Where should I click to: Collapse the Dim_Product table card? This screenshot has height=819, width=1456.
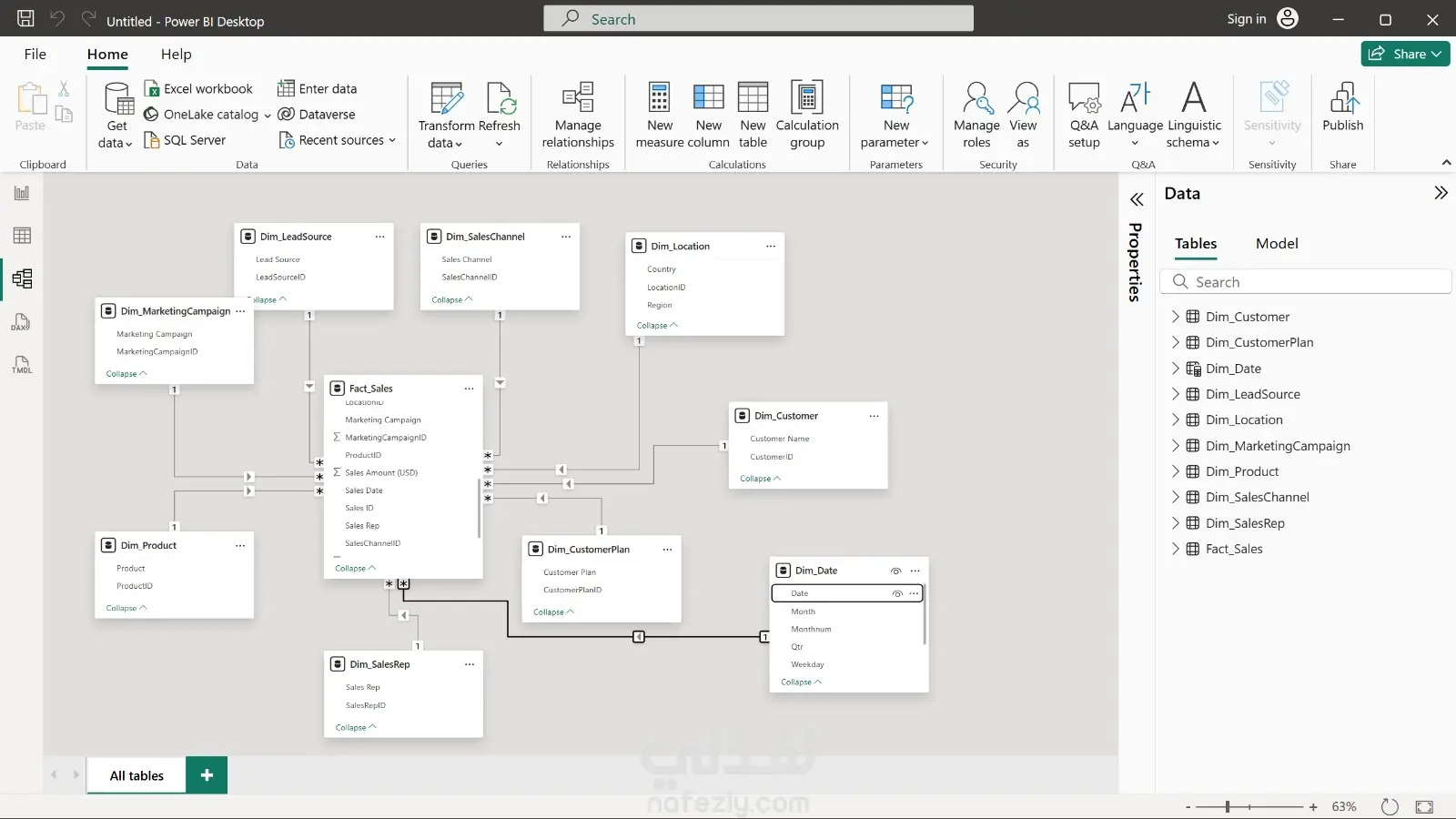126,608
